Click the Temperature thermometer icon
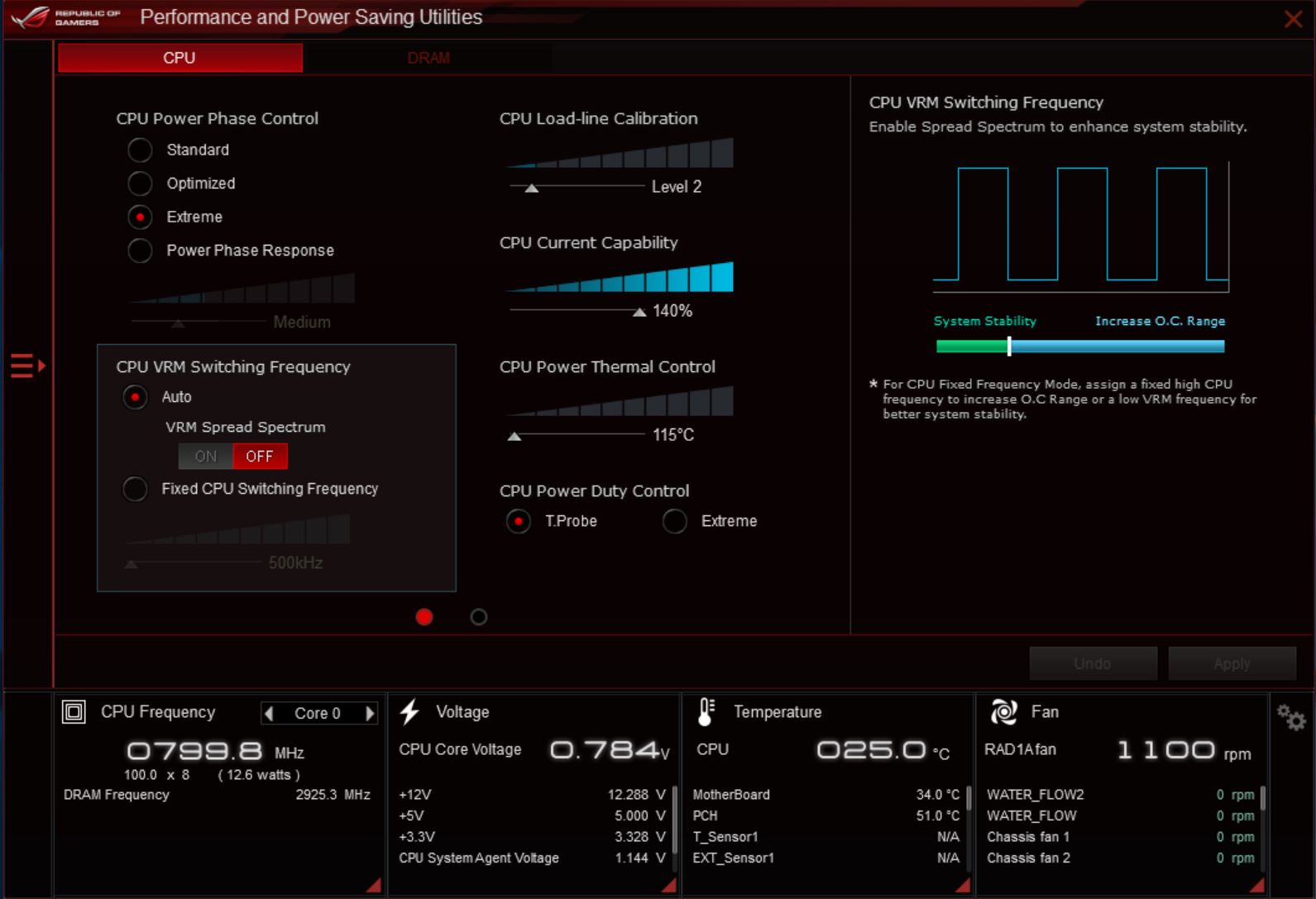 point(706,711)
